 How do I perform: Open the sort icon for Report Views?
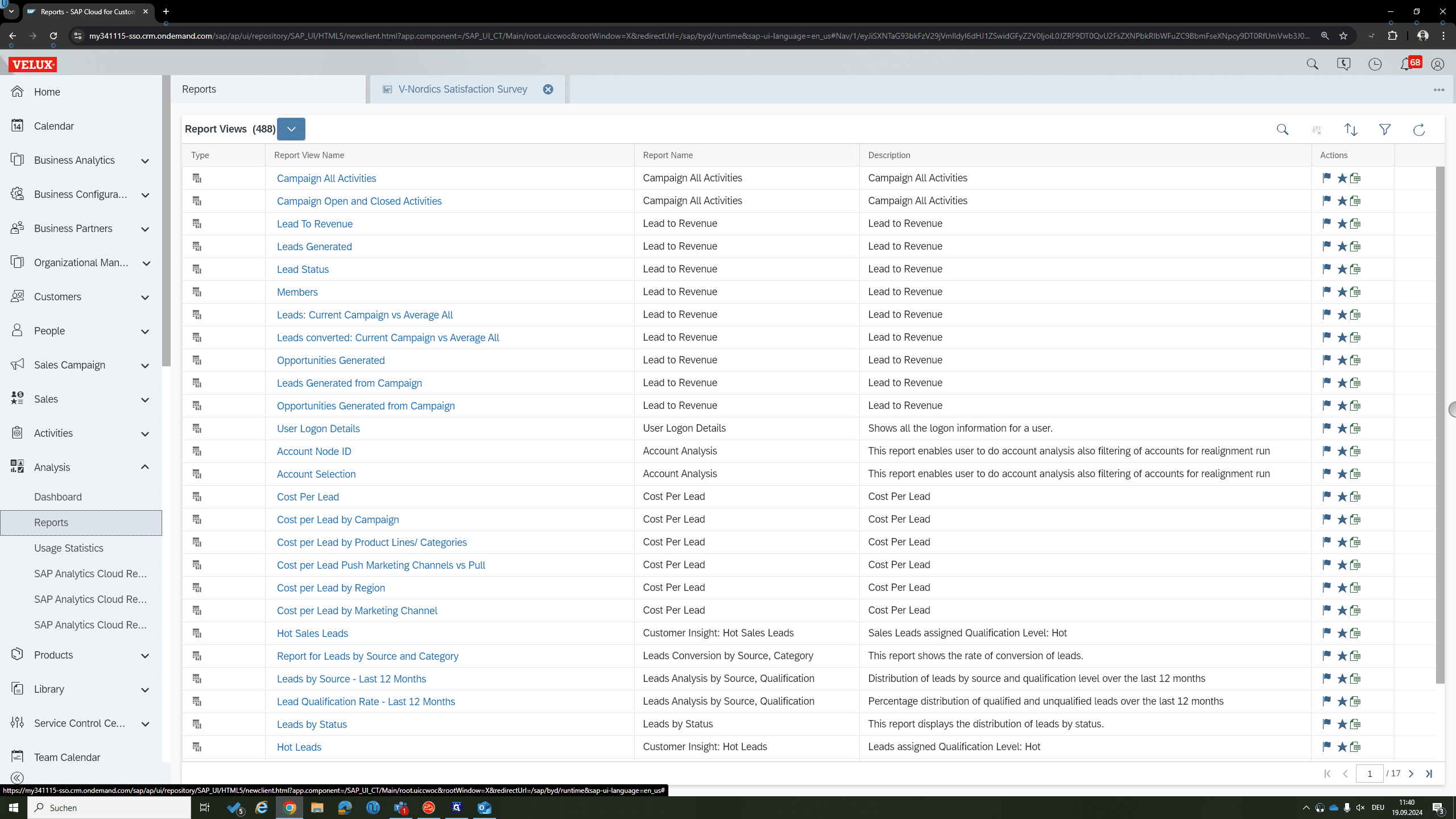[x=1351, y=130]
